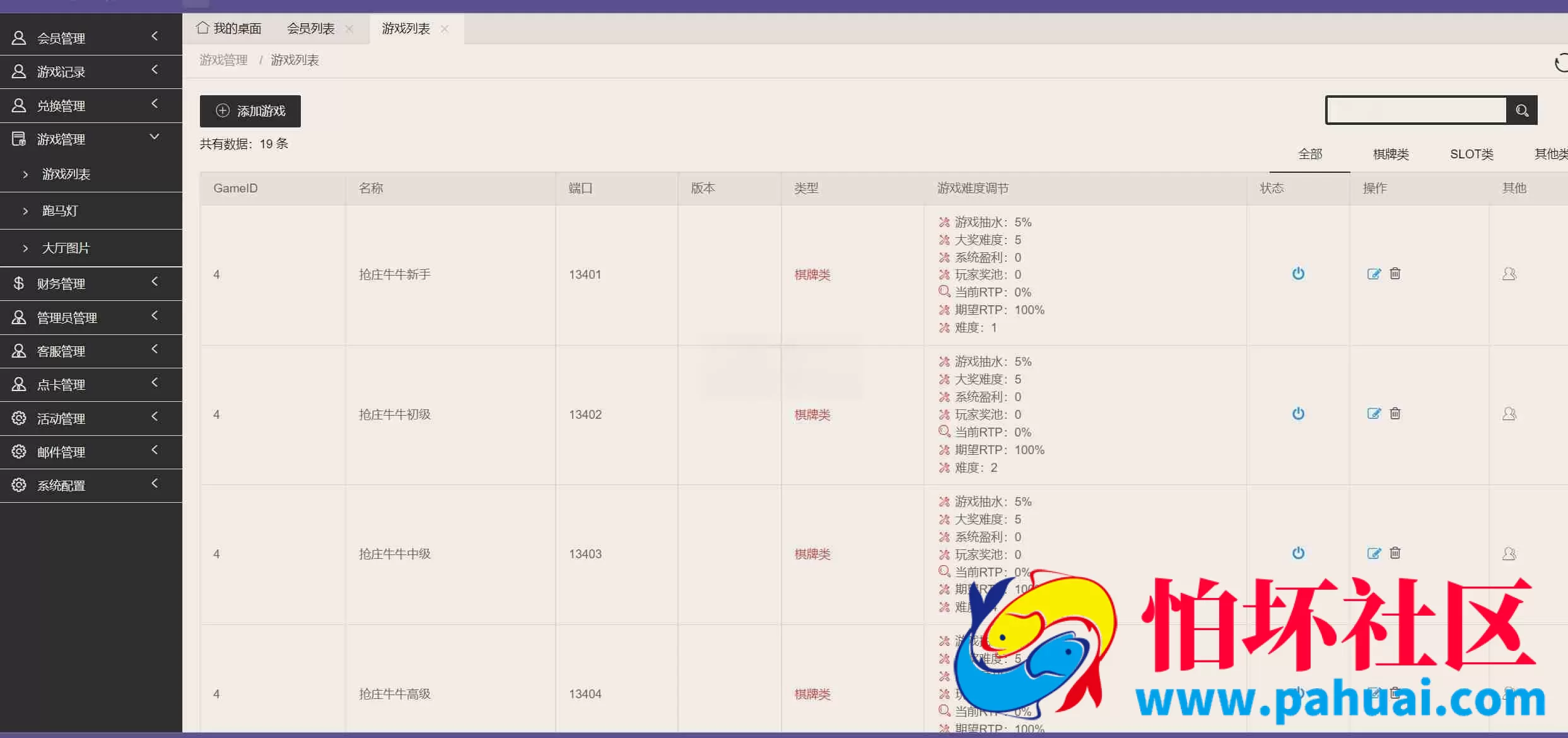This screenshot has height=738, width=1568.
Task: Toggle power status of 抢庄牛牛中级
Action: click(x=1298, y=553)
